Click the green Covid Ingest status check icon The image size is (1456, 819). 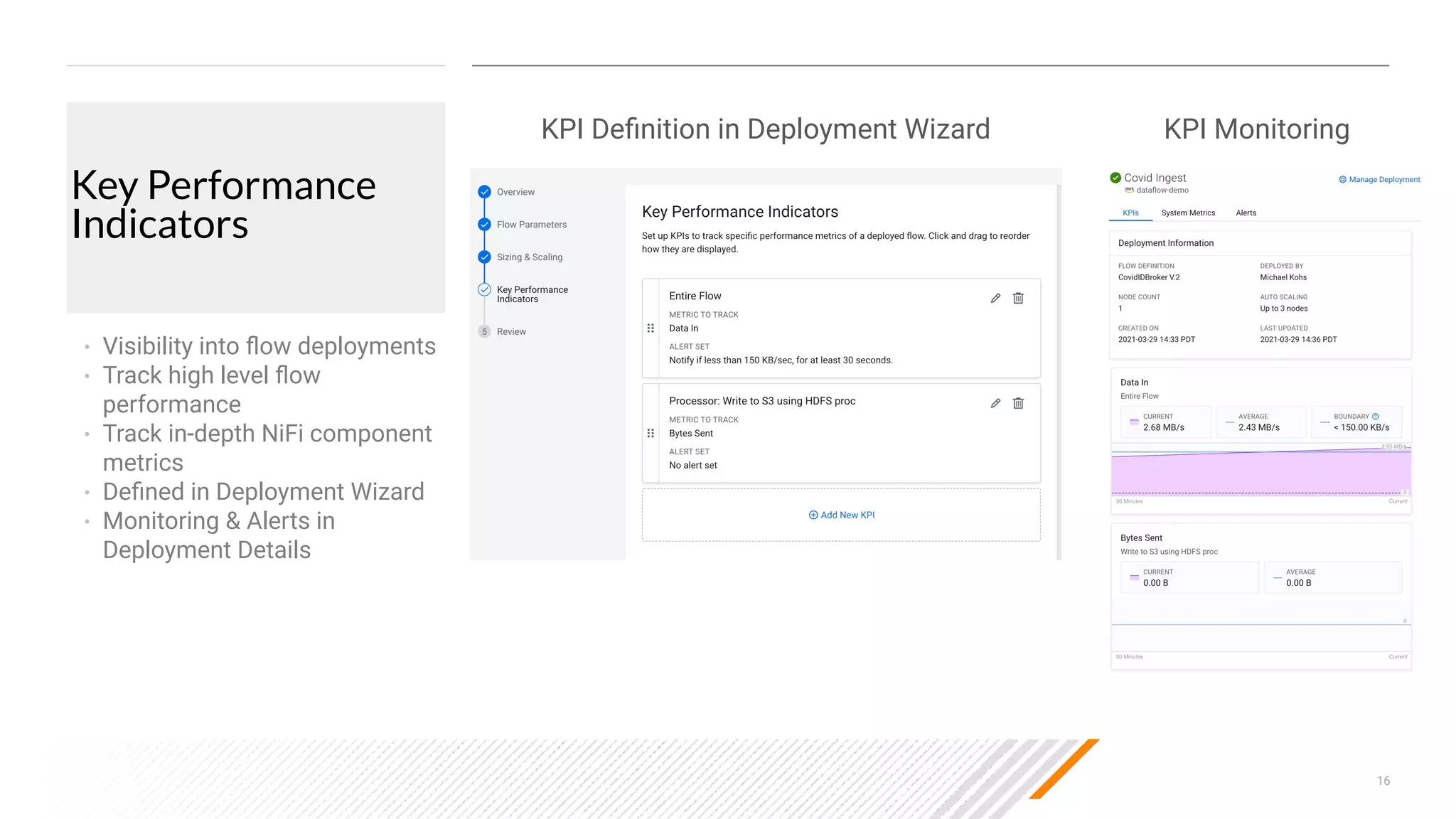pos(1115,178)
